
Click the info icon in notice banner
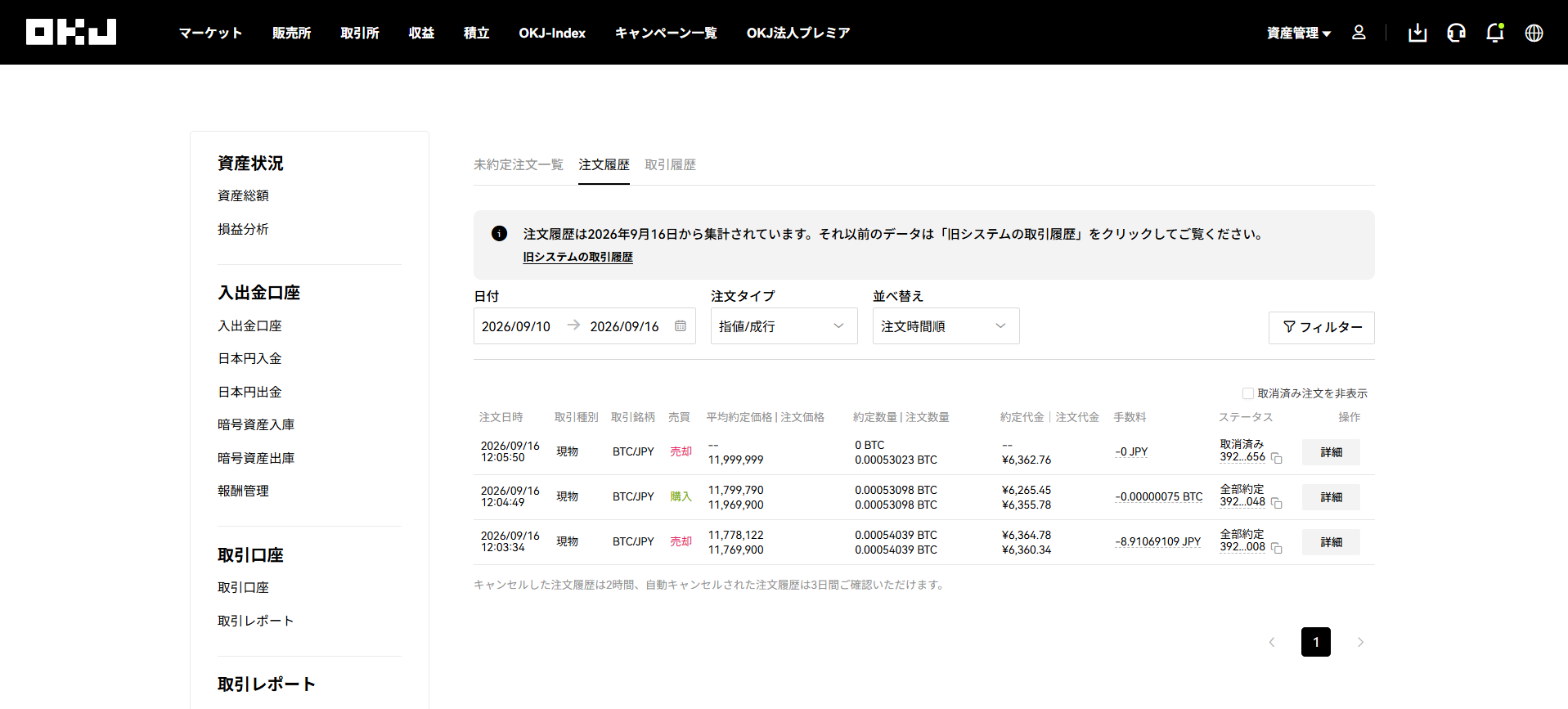point(499,233)
